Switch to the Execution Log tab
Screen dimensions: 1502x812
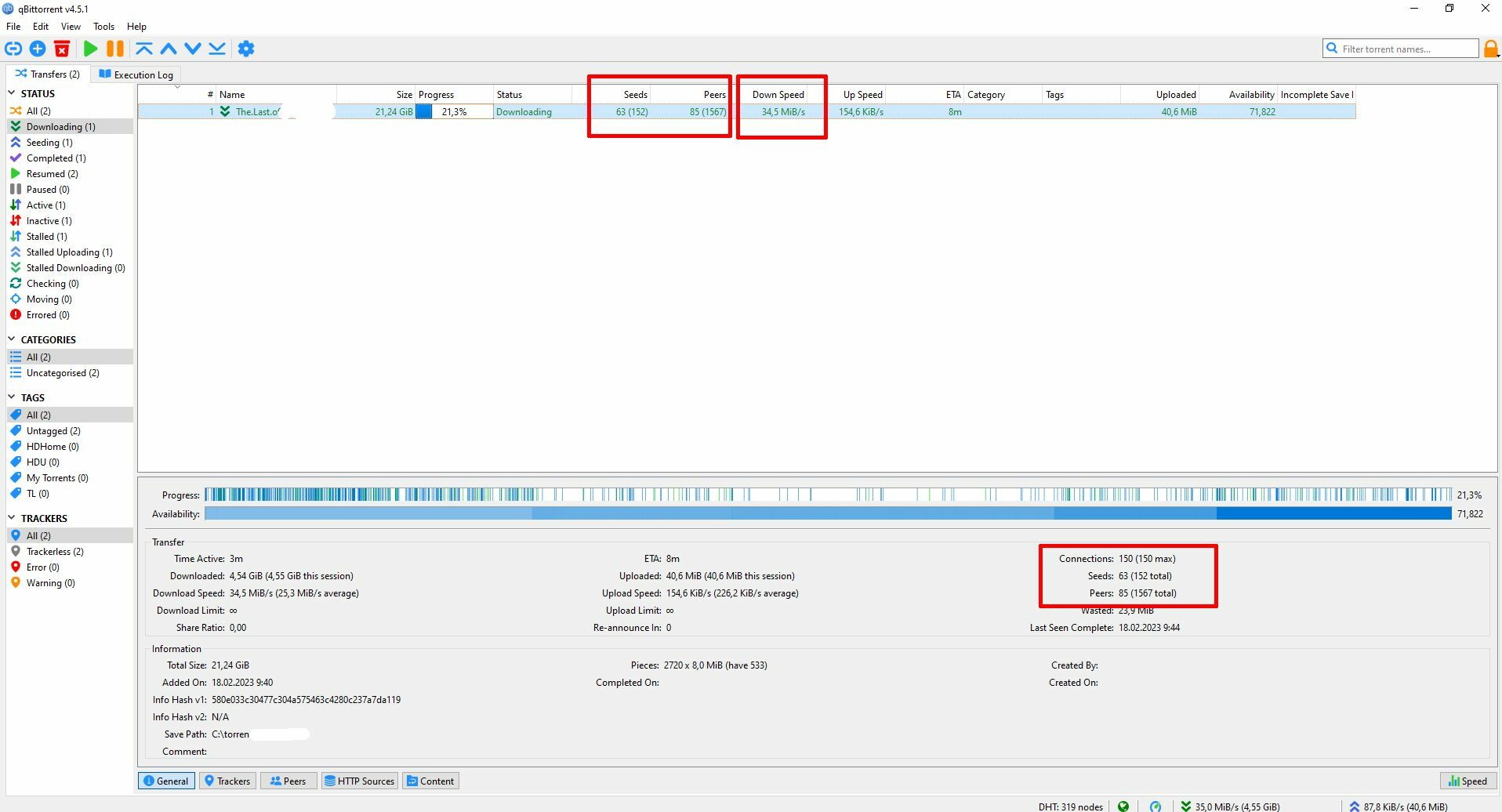[136, 74]
